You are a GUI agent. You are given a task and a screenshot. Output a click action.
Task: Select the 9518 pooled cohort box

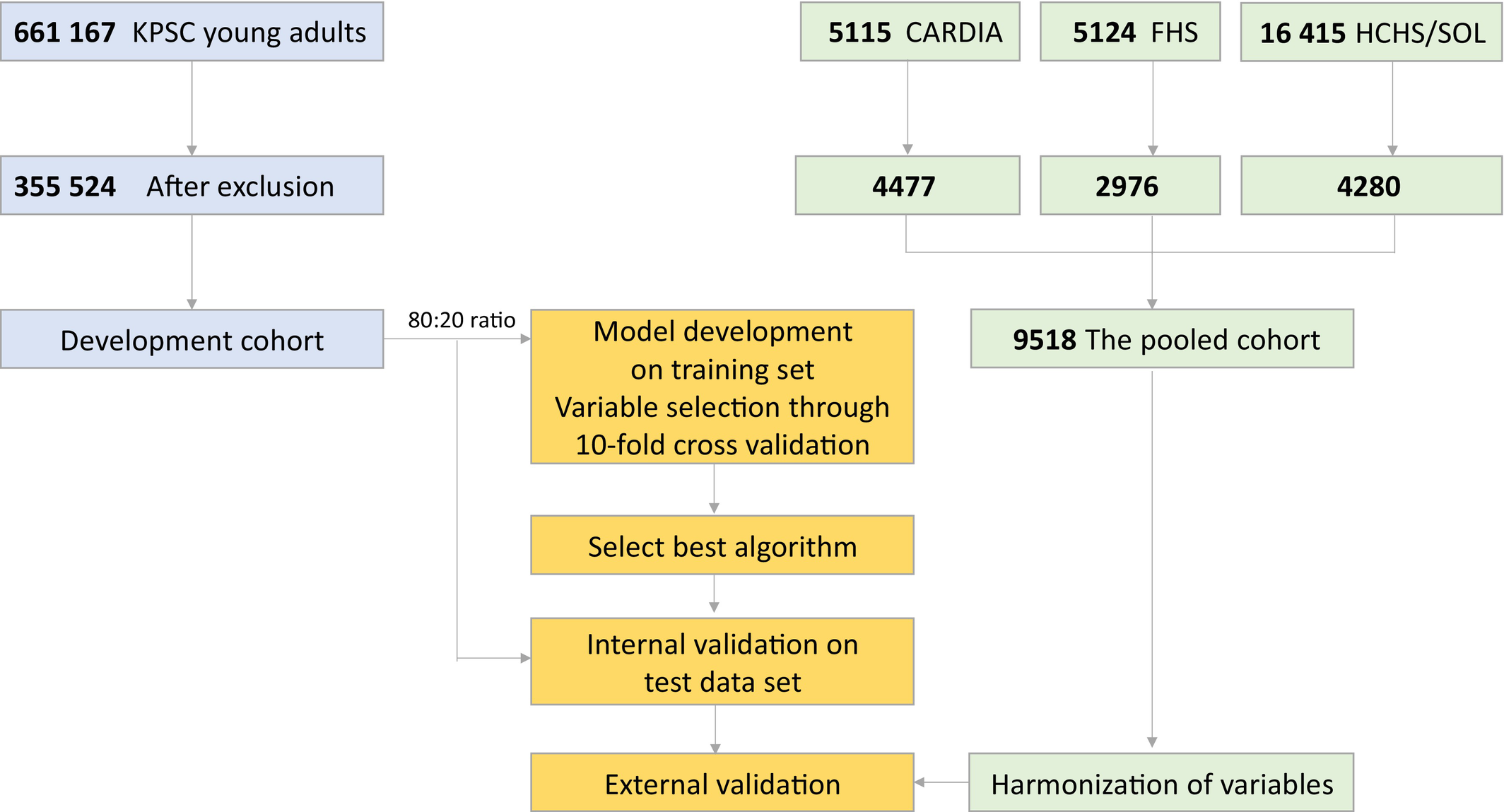1162,339
